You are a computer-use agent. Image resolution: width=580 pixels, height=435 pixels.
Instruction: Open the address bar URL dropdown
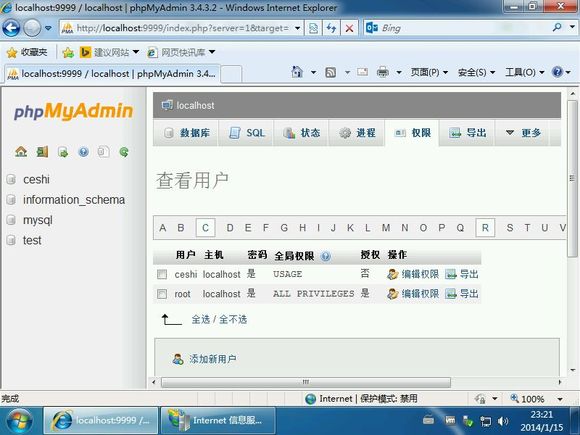click(297, 28)
